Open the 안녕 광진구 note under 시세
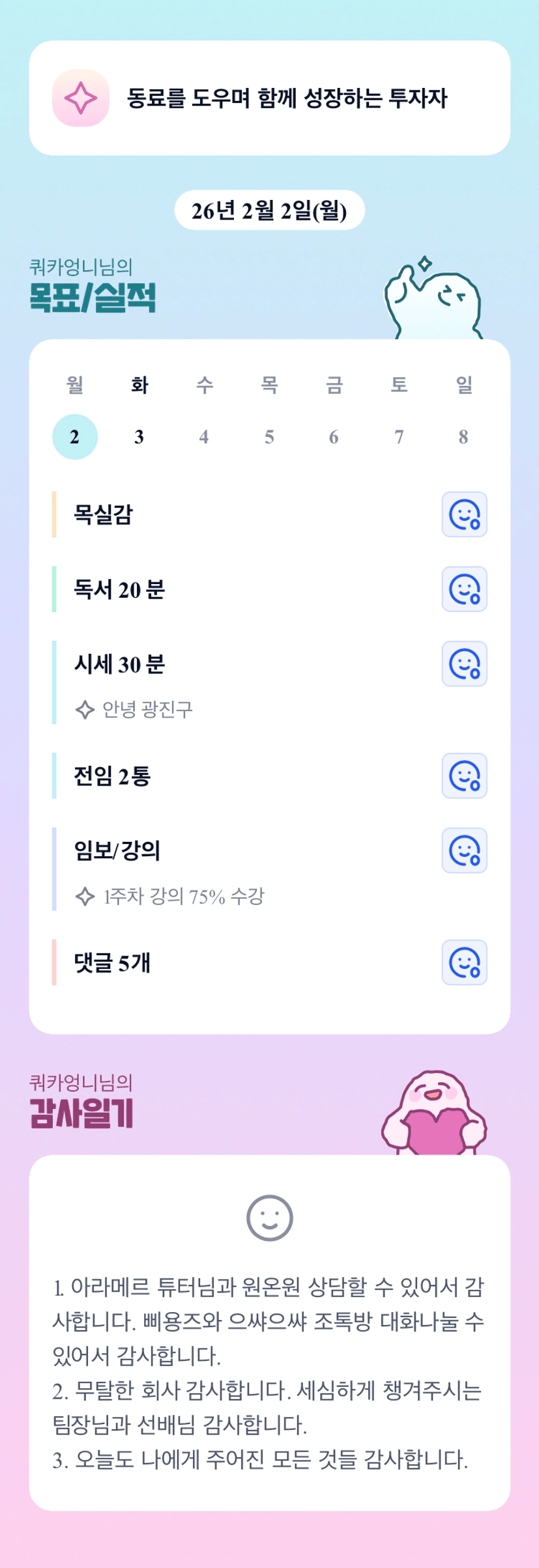Image resolution: width=539 pixels, height=1568 pixels. click(x=147, y=709)
